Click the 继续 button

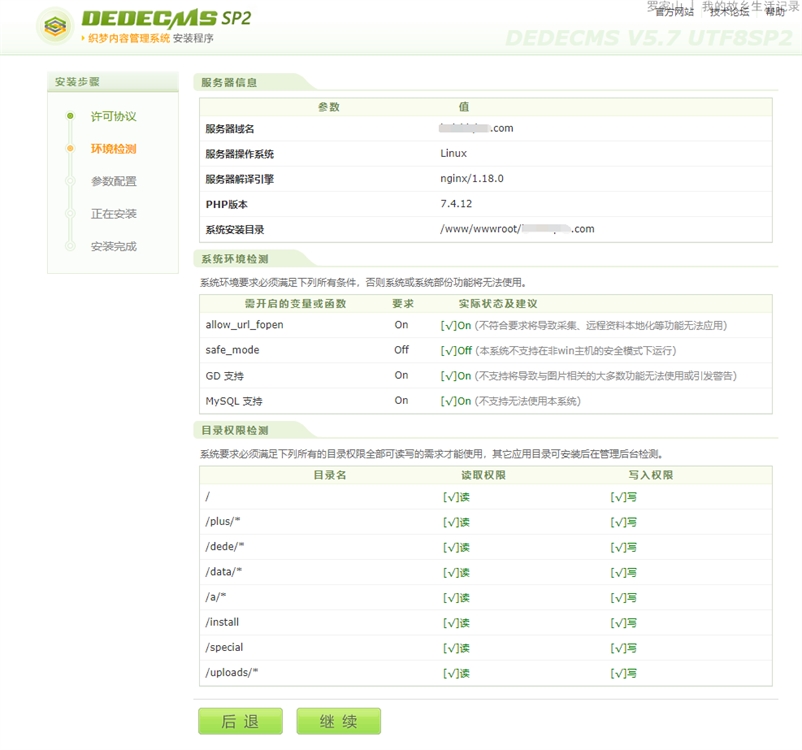[x=339, y=721]
